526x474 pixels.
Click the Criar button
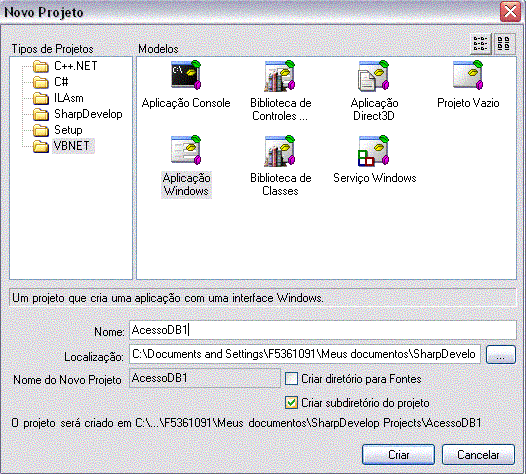(x=398, y=455)
